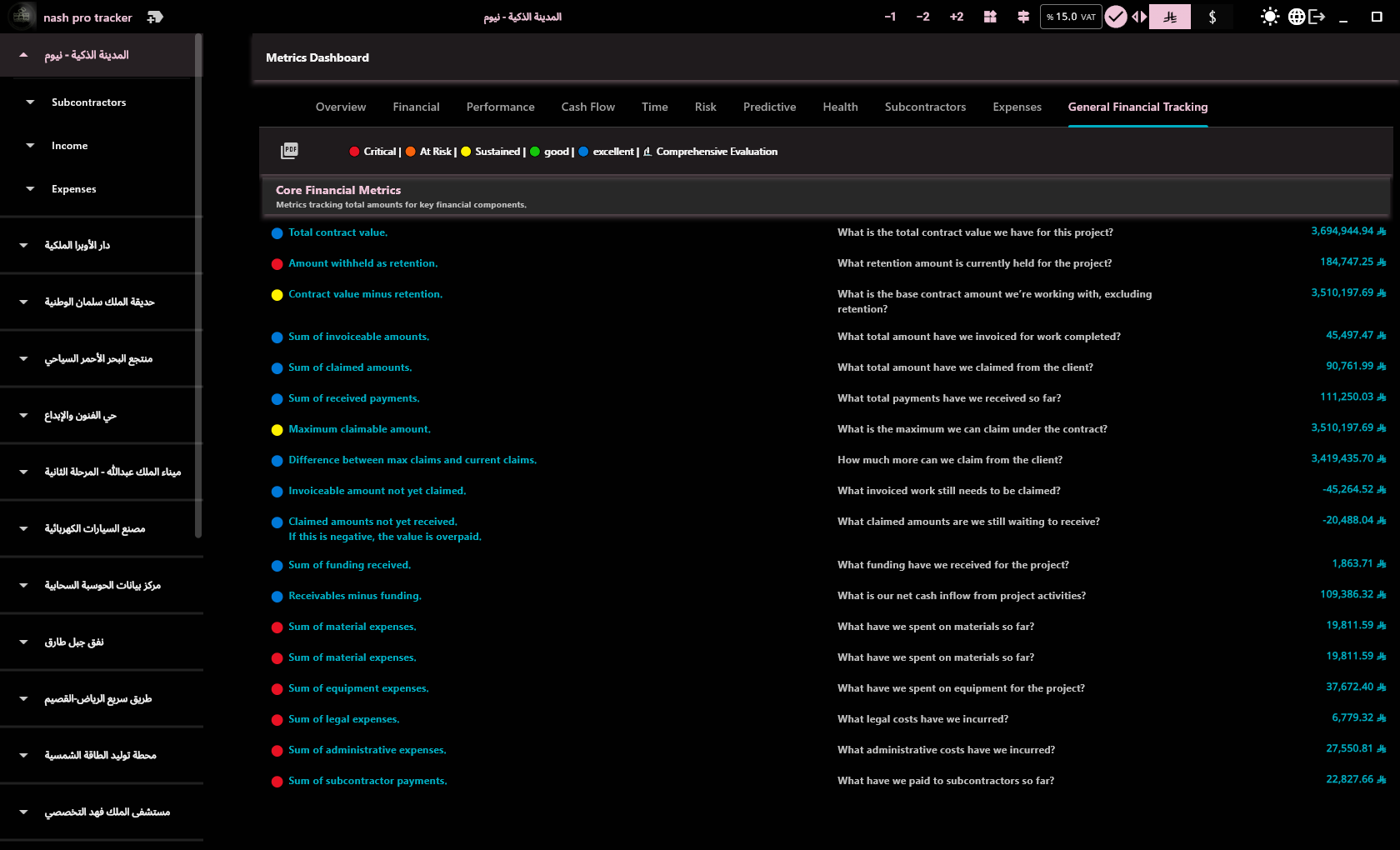Click the value -45,264.52

click(1347, 489)
